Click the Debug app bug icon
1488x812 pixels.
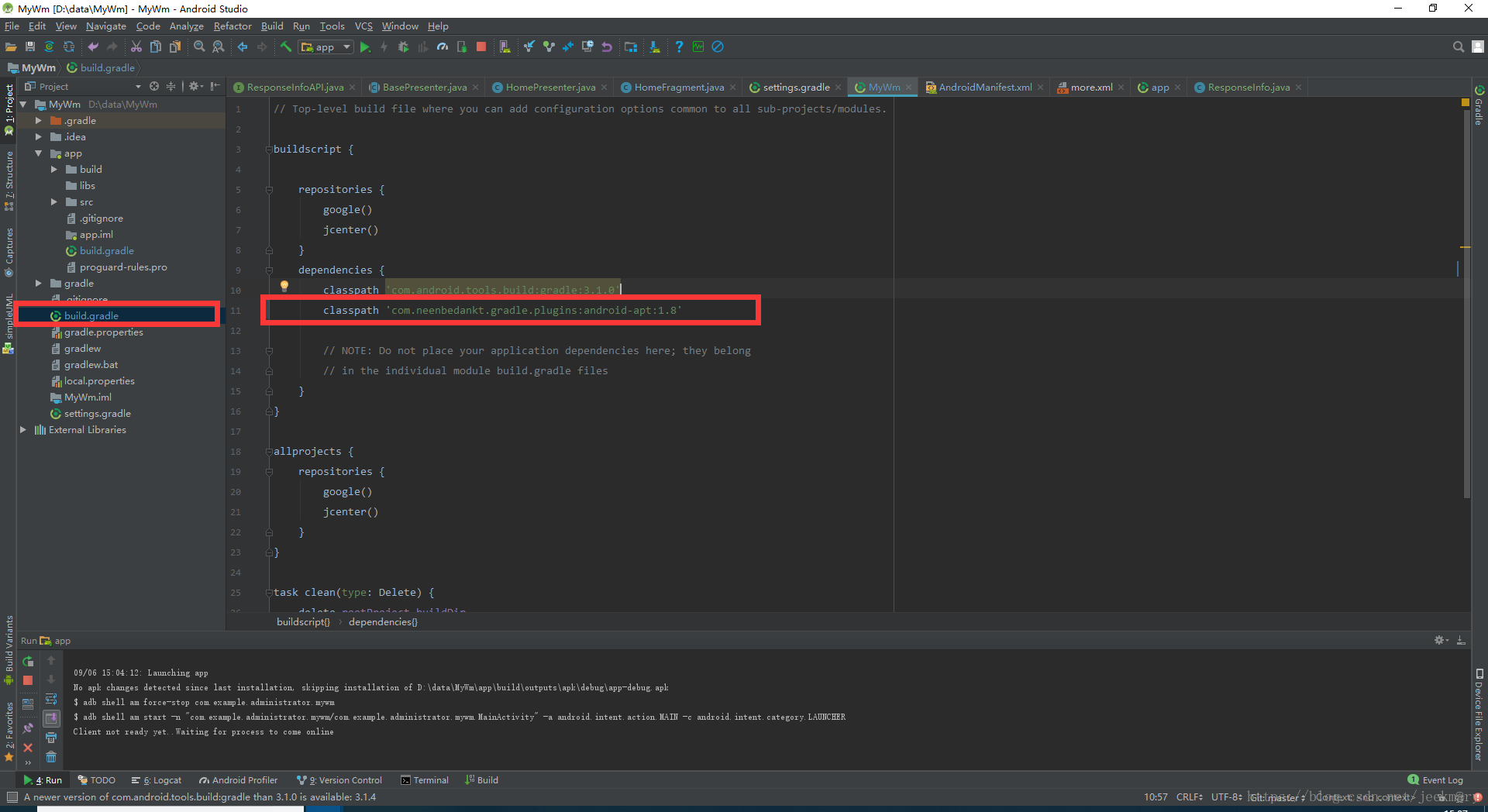[403, 47]
